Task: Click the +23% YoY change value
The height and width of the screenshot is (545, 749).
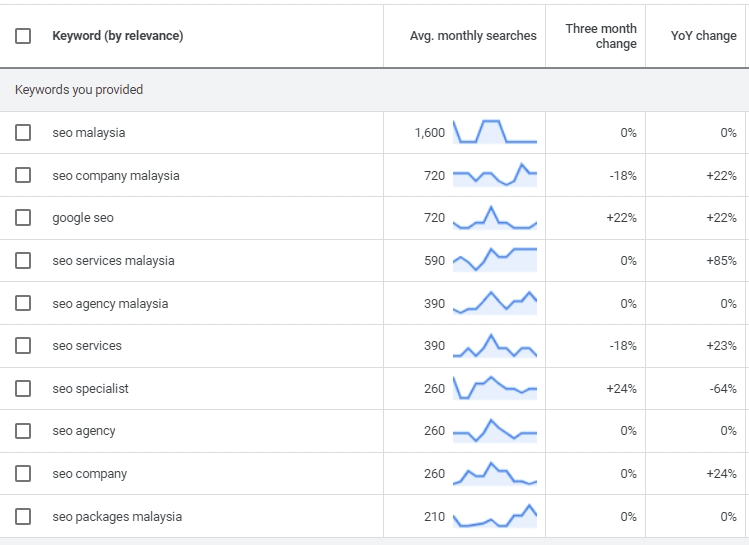Action: click(x=721, y=346)
